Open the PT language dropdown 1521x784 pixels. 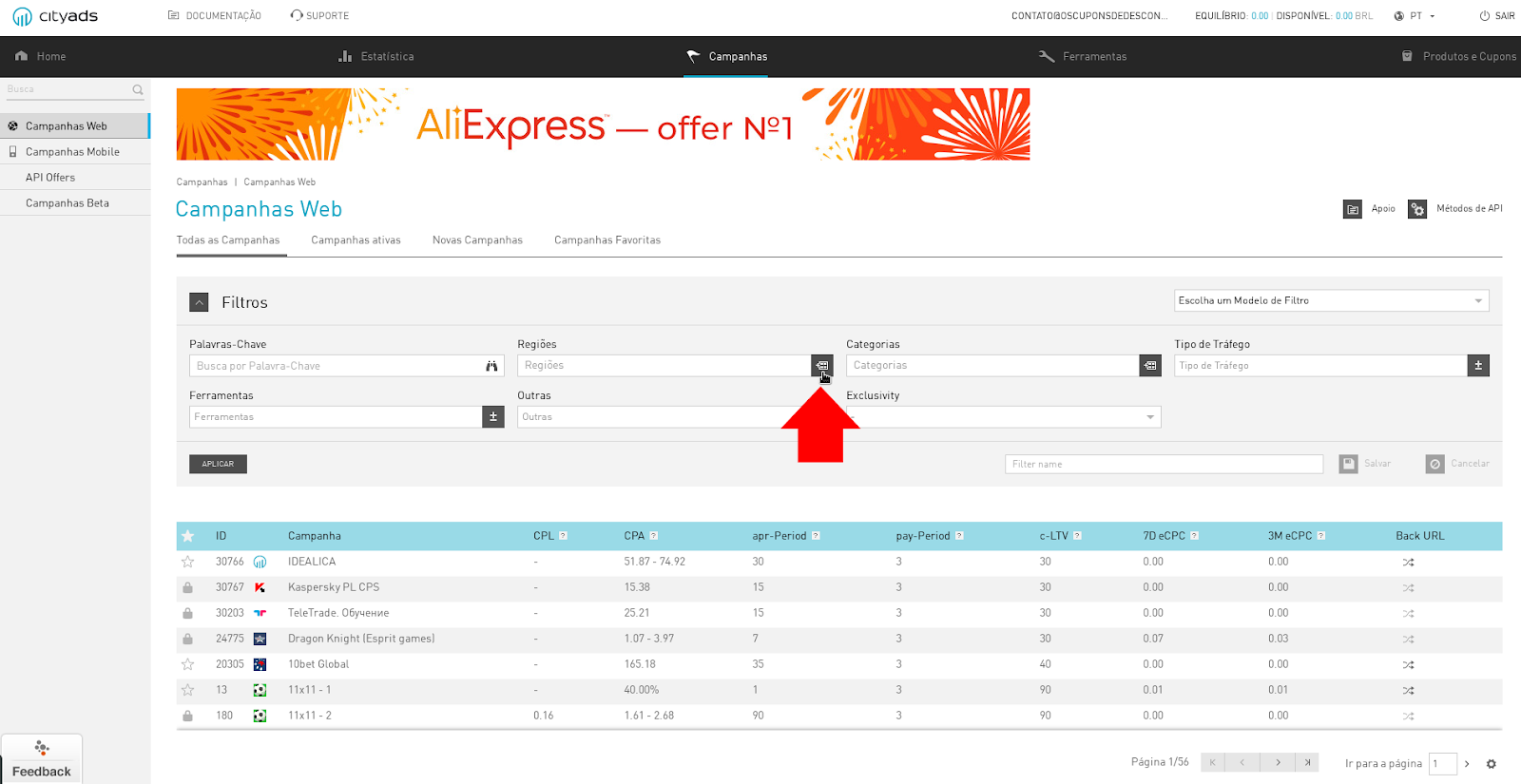click(1415, 16)
